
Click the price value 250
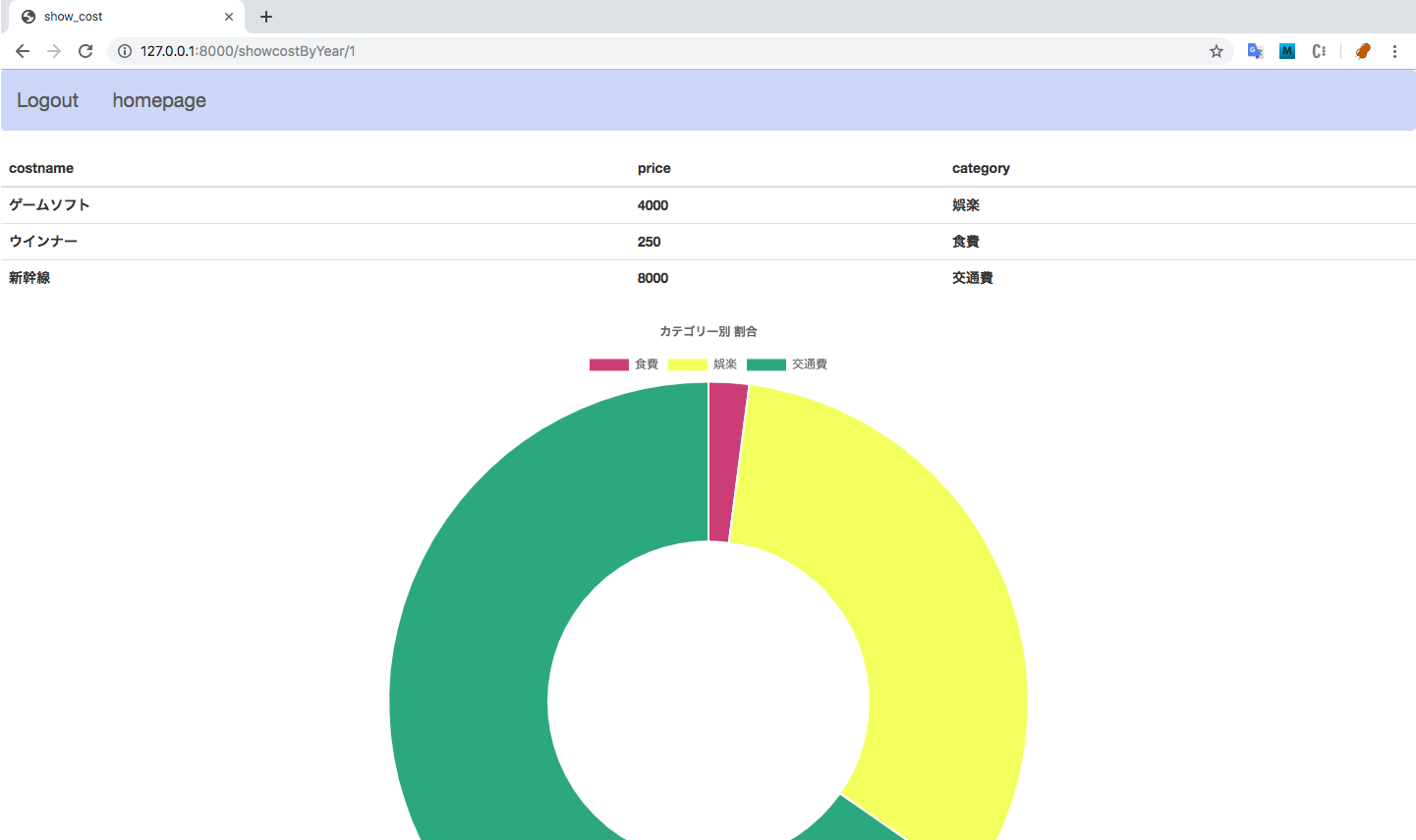coord(649,242)
